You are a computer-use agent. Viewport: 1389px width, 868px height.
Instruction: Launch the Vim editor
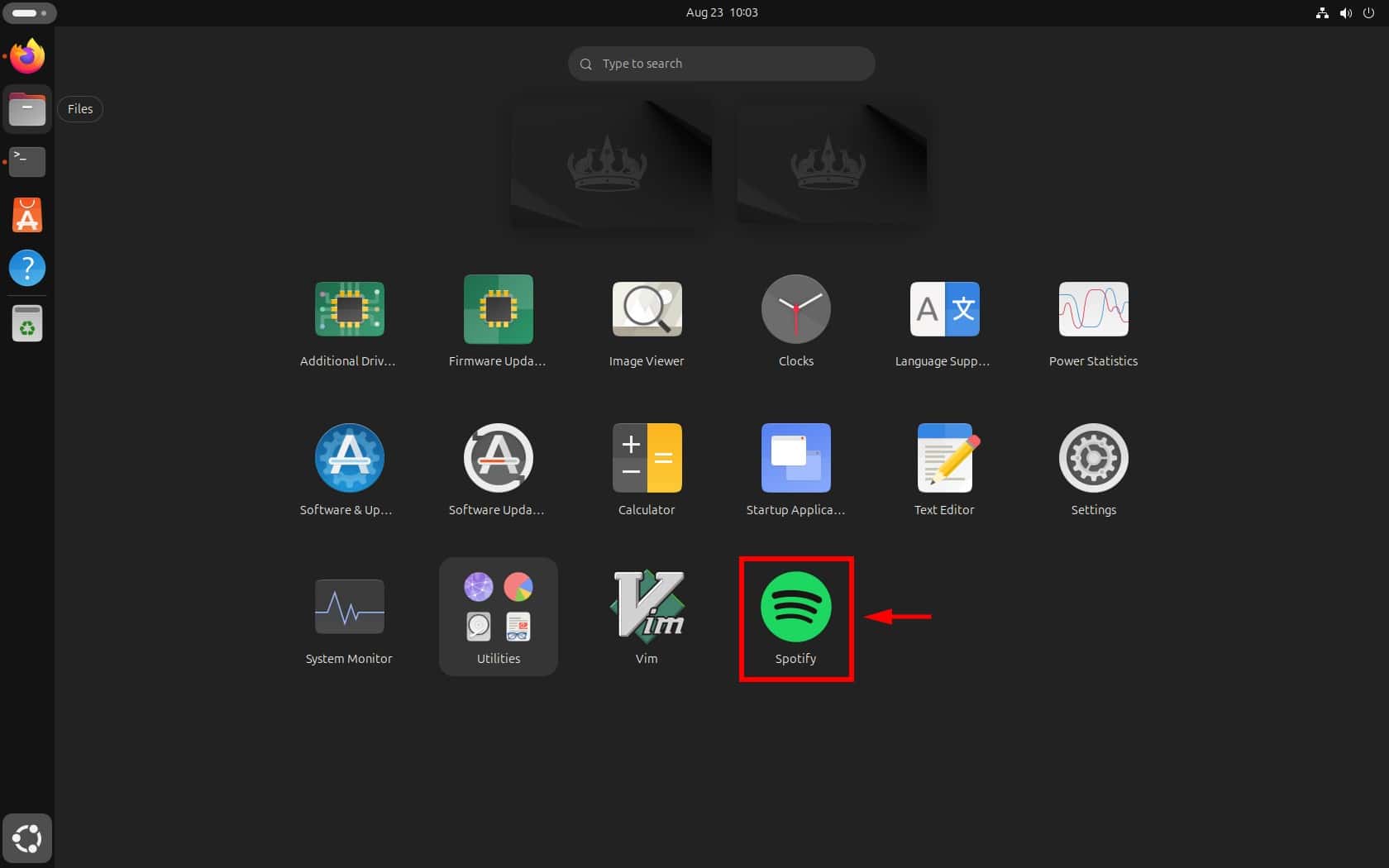pyautogui.click(x=646, y=607)
